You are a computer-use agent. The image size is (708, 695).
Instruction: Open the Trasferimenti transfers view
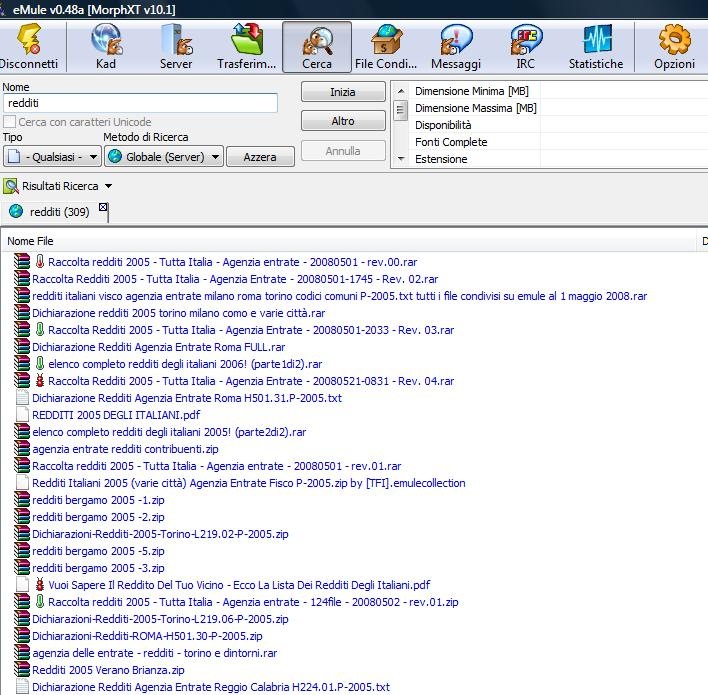(x=246, y=47)
